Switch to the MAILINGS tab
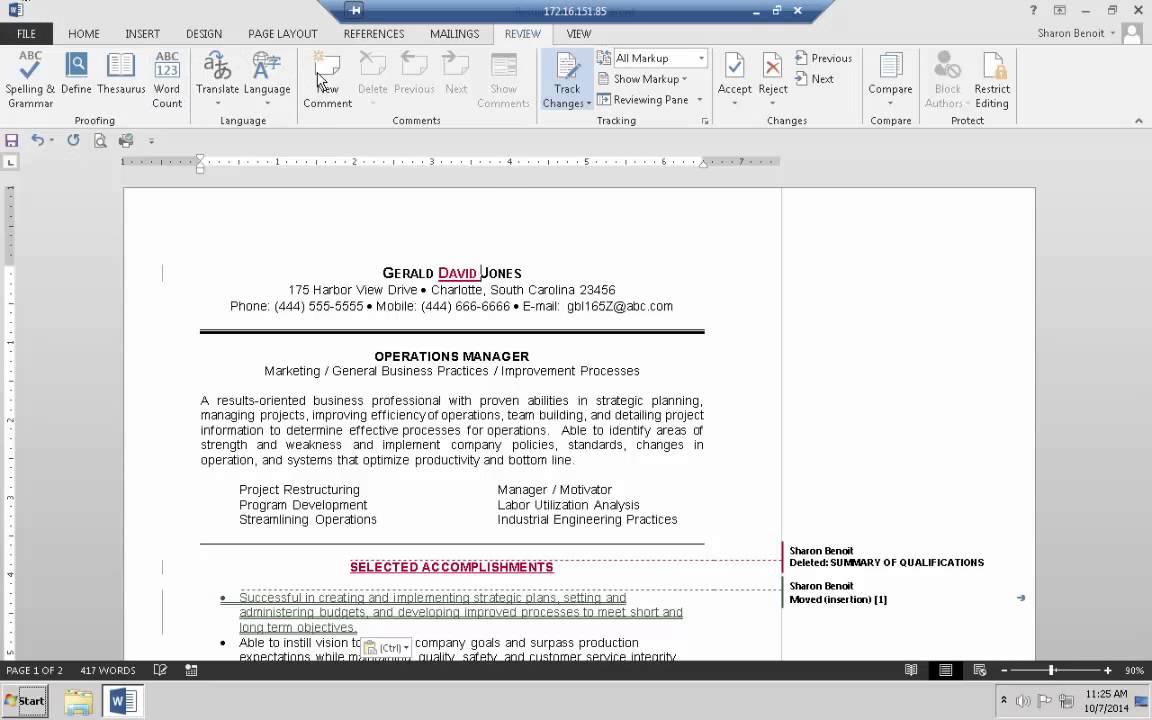 click(x=455, y=34)
